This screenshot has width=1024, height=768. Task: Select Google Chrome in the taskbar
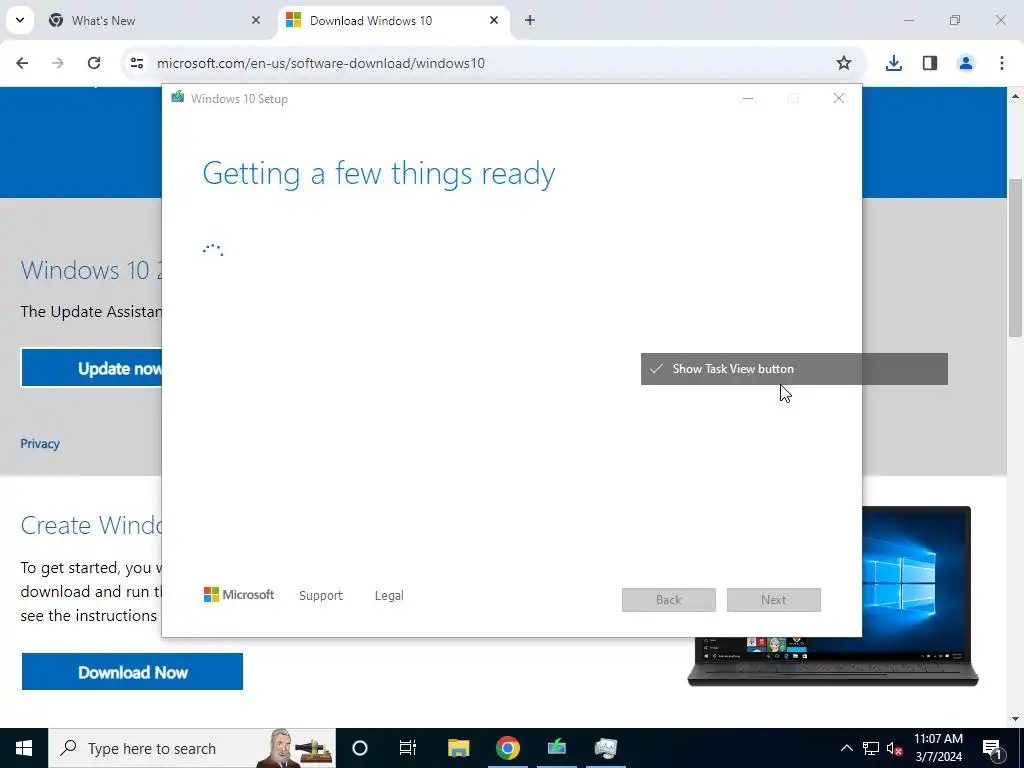click(x=507, y=748)
